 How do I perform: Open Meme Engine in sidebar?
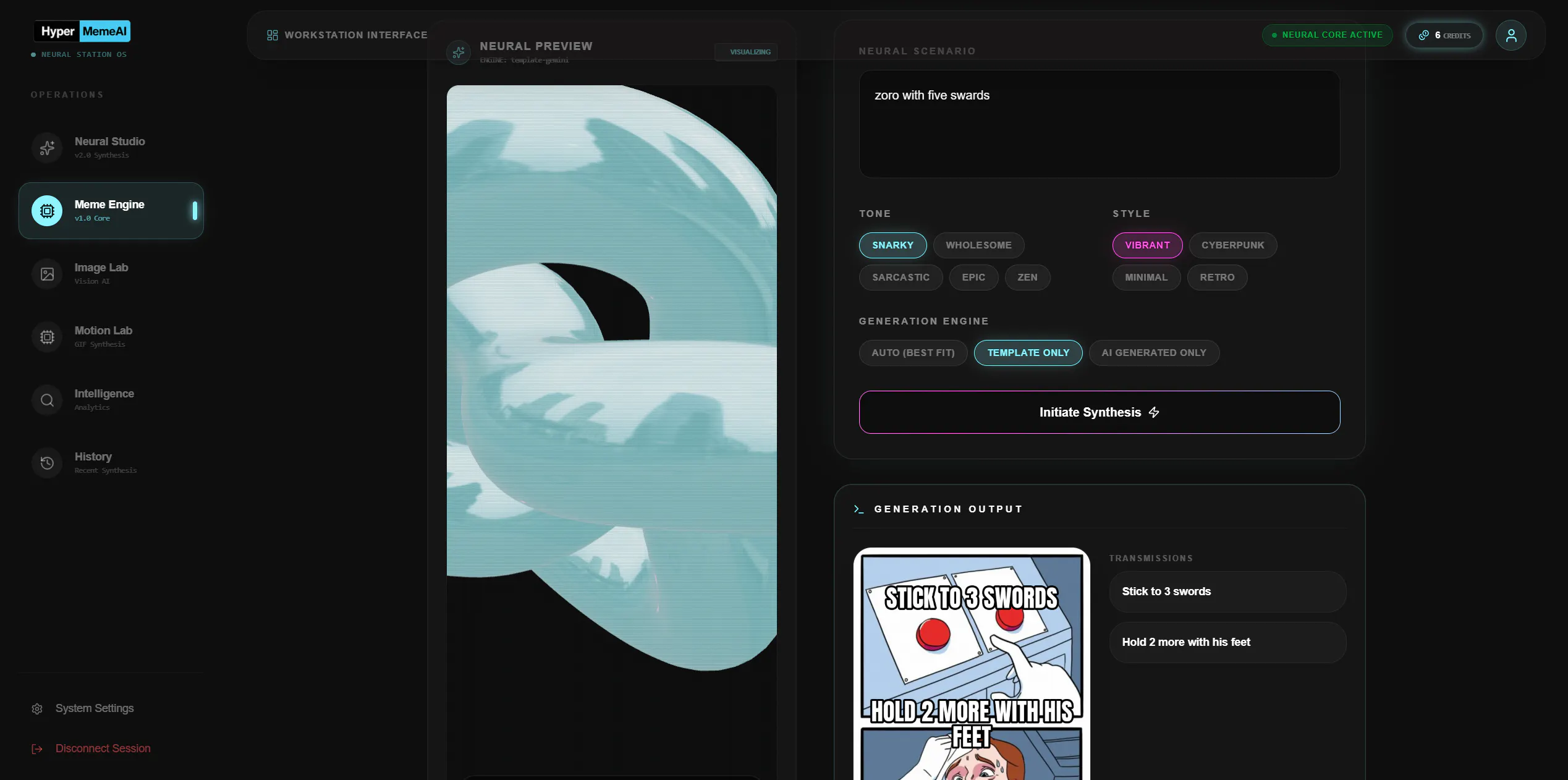click(x=111, y=211)
